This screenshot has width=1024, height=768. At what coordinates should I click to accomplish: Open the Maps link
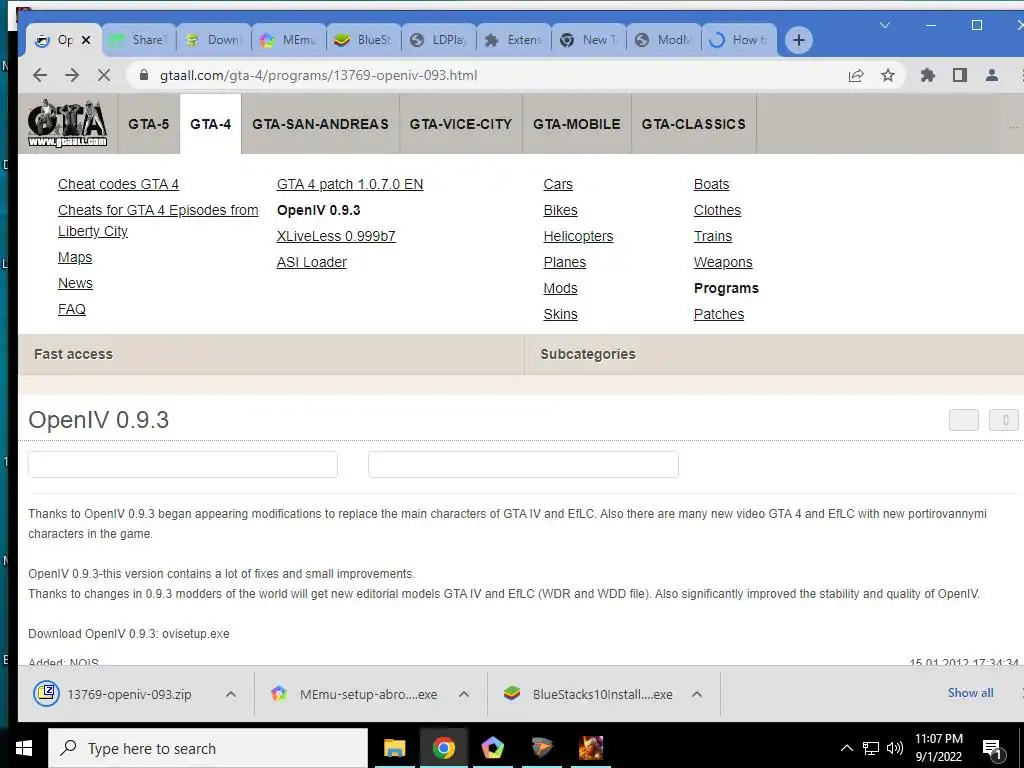(x=75, y=257)
